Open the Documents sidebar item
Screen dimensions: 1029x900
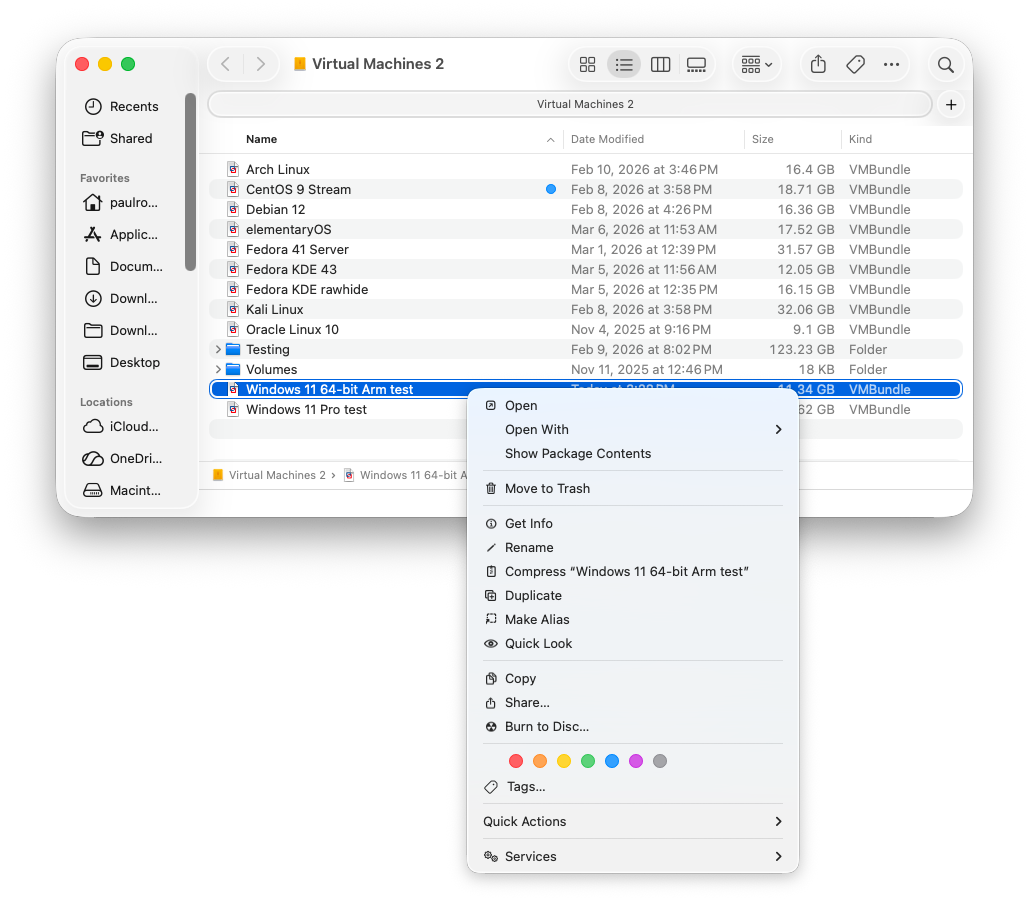click(x=123, y=267)
